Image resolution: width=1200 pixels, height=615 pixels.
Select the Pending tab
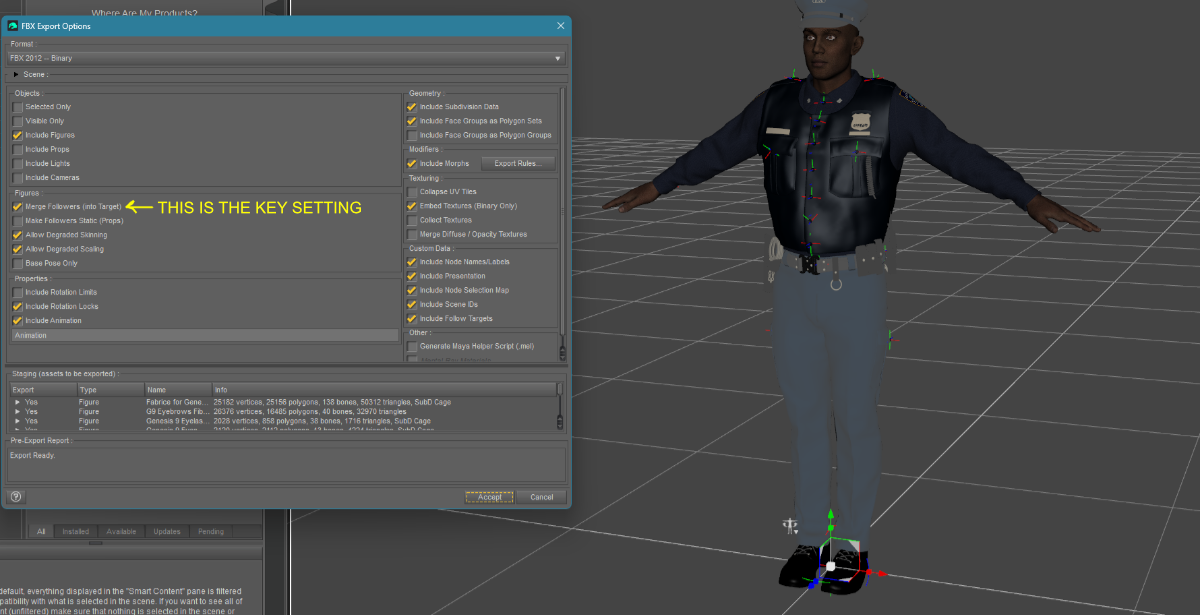click(211, 532)
